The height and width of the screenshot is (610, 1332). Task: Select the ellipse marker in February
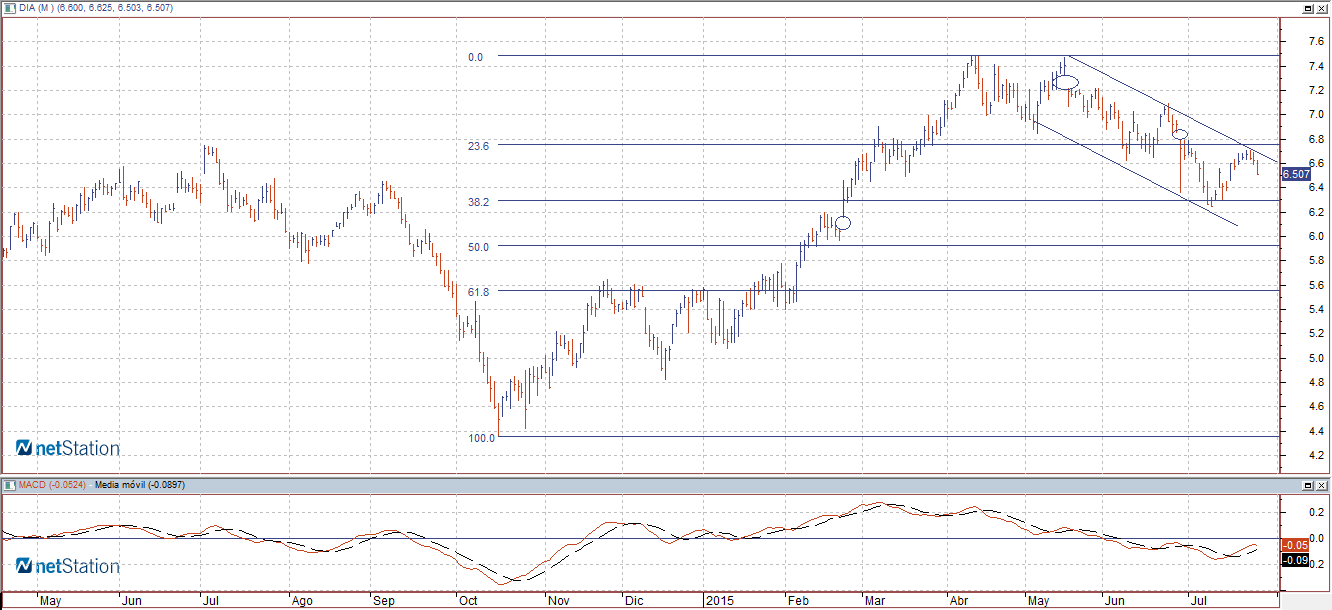(x=842, y=223)
